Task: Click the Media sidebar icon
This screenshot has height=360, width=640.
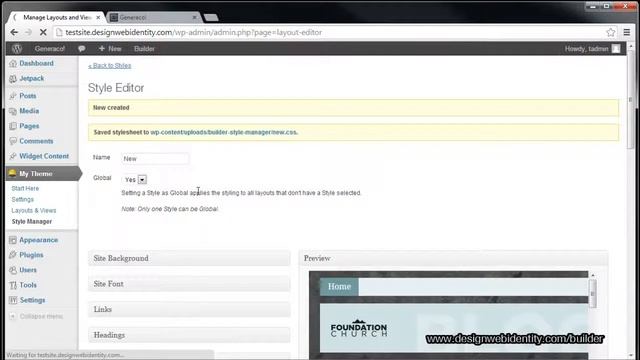Action: (13, 111)
